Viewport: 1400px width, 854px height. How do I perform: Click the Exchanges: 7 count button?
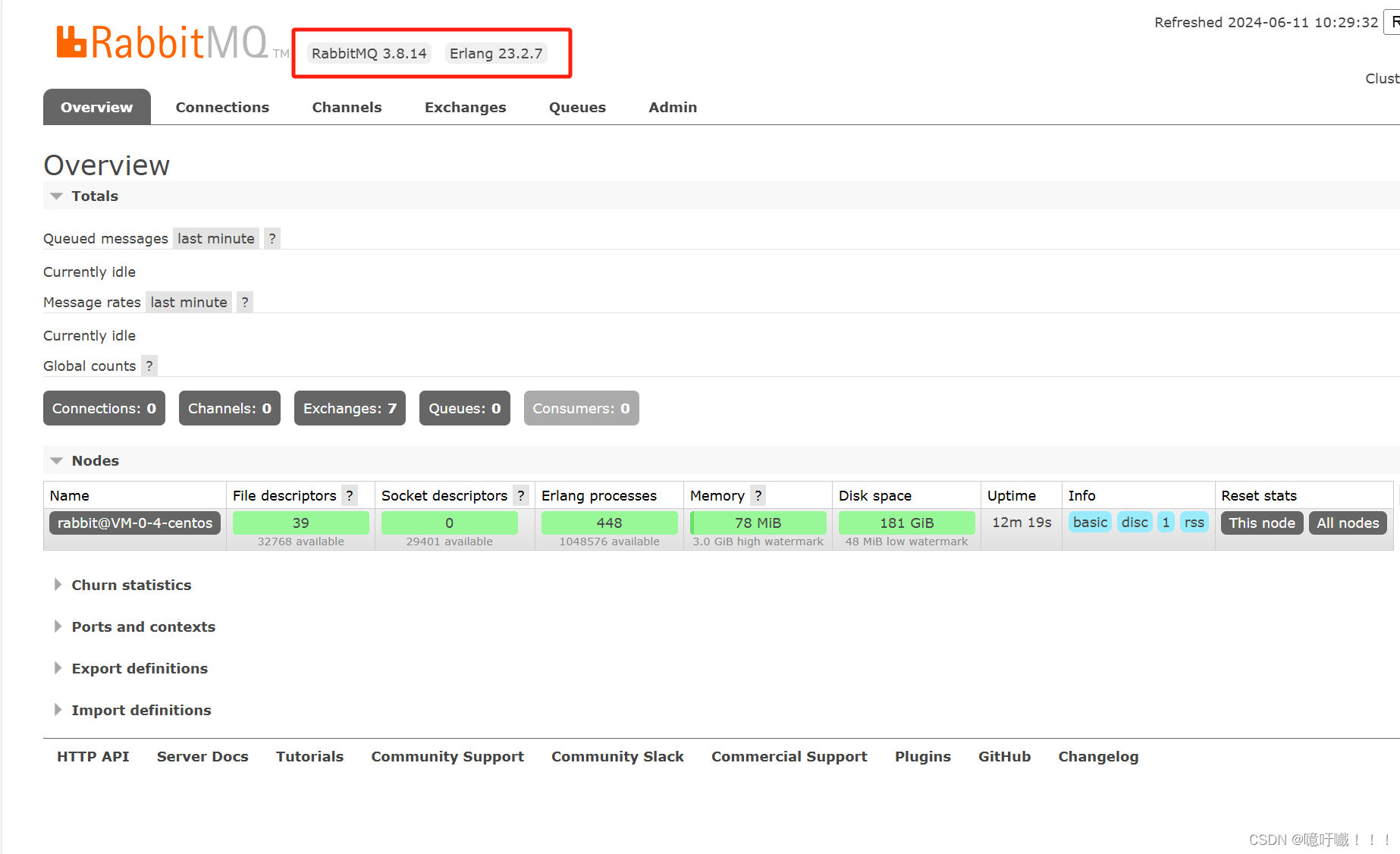coord(350,408)
